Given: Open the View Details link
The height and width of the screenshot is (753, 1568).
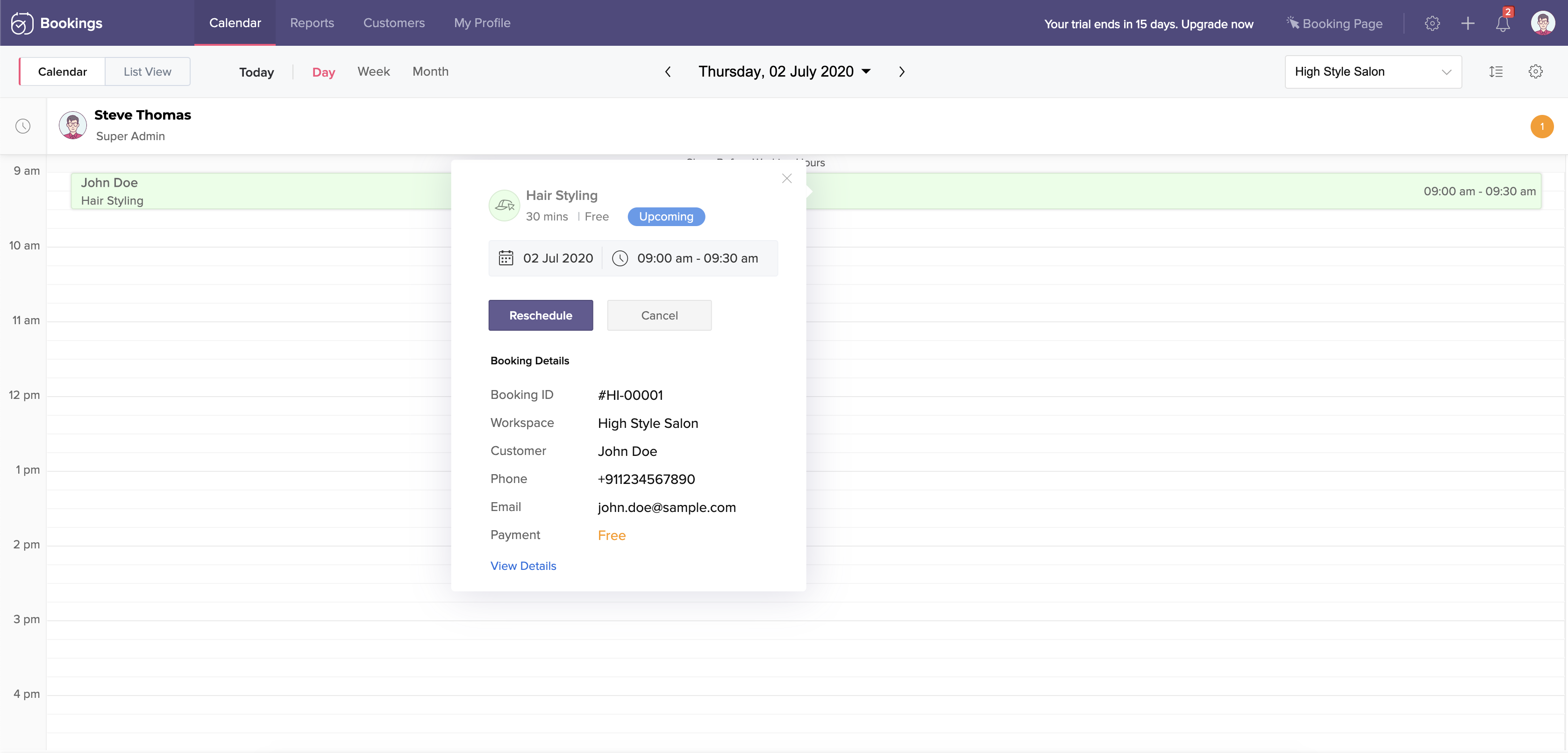Looking at the screenshot, I should click(x=523, y=566).
